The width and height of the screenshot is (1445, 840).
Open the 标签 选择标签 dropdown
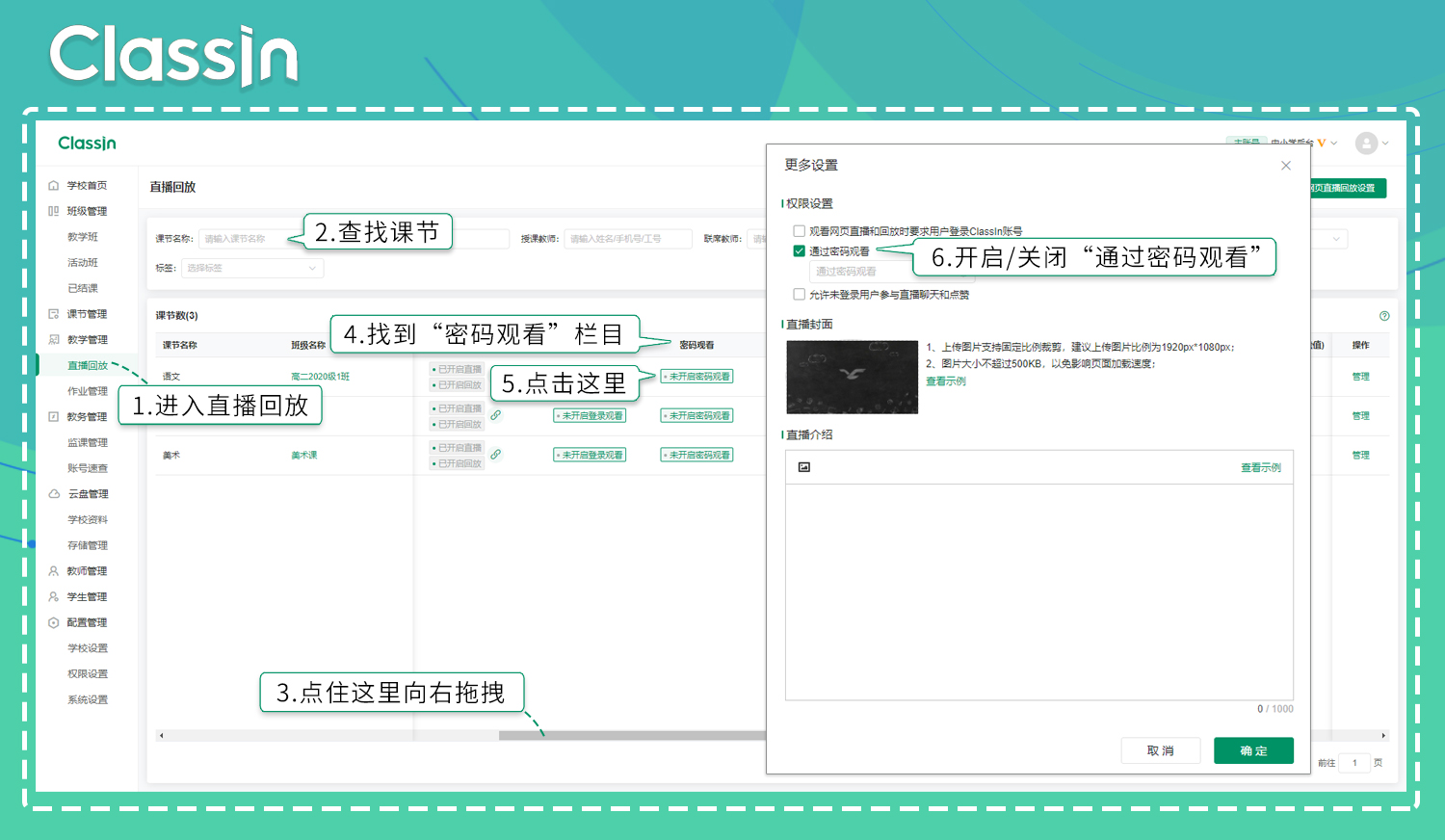click(252, 268)
